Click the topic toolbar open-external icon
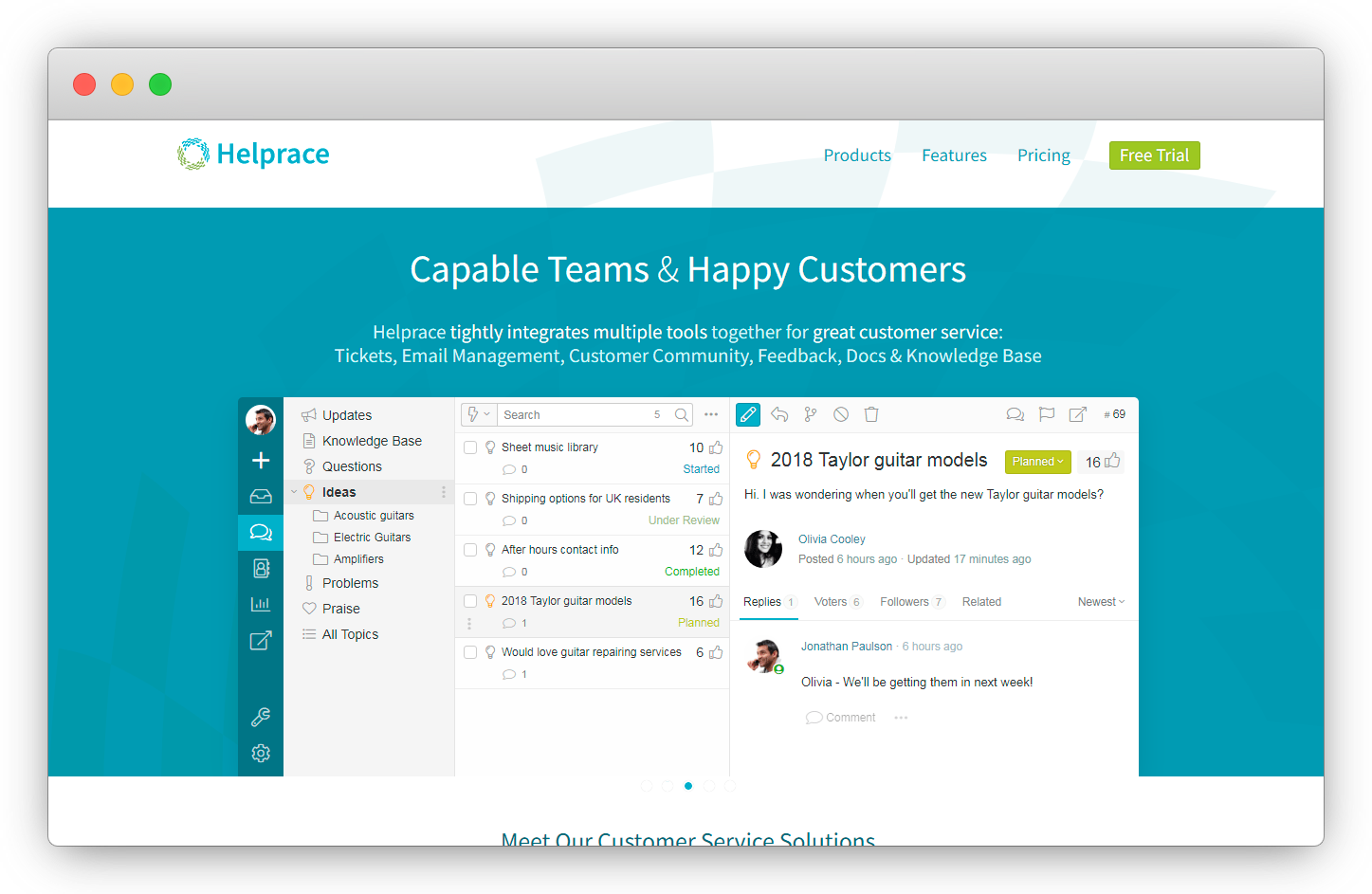Image resolution: width=1372 pixels, height=894 pixels. point(1078,414)
